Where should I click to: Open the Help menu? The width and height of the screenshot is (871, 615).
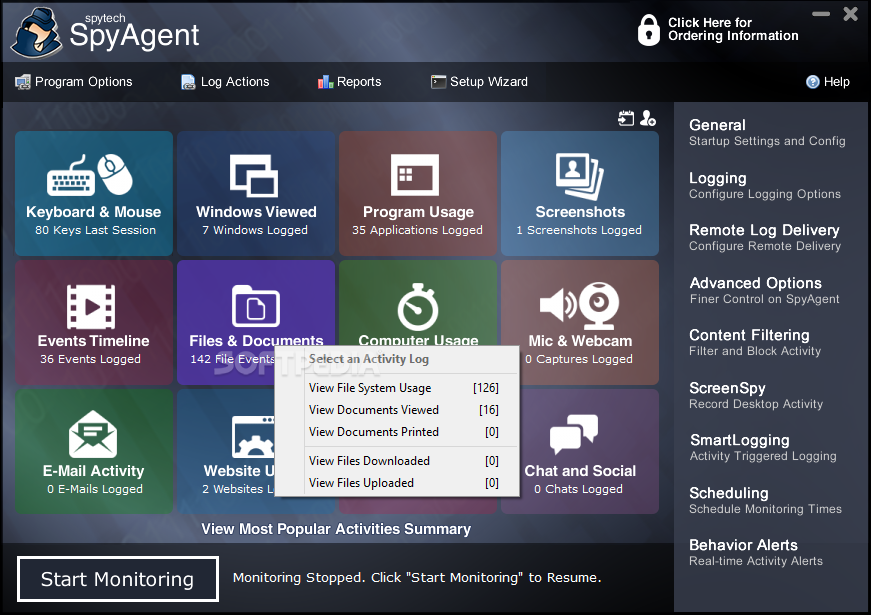pos(828,82)
